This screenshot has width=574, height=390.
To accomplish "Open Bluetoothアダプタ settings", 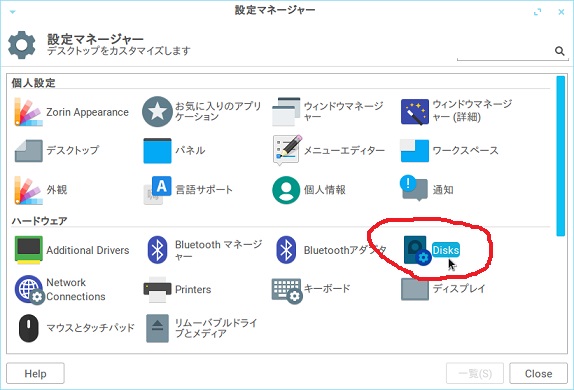I will (331, 250).
